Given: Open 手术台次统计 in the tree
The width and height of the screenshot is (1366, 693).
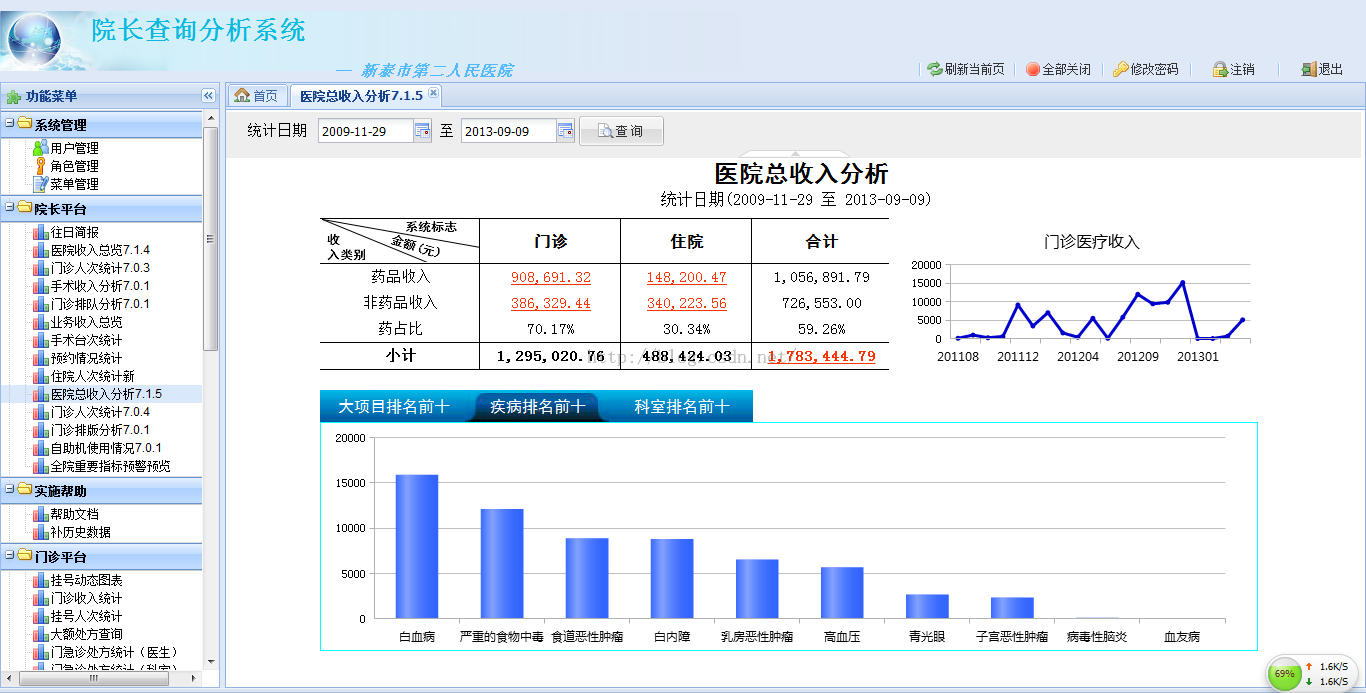Looking at the screenshot, I should click(x=86, y=340).
